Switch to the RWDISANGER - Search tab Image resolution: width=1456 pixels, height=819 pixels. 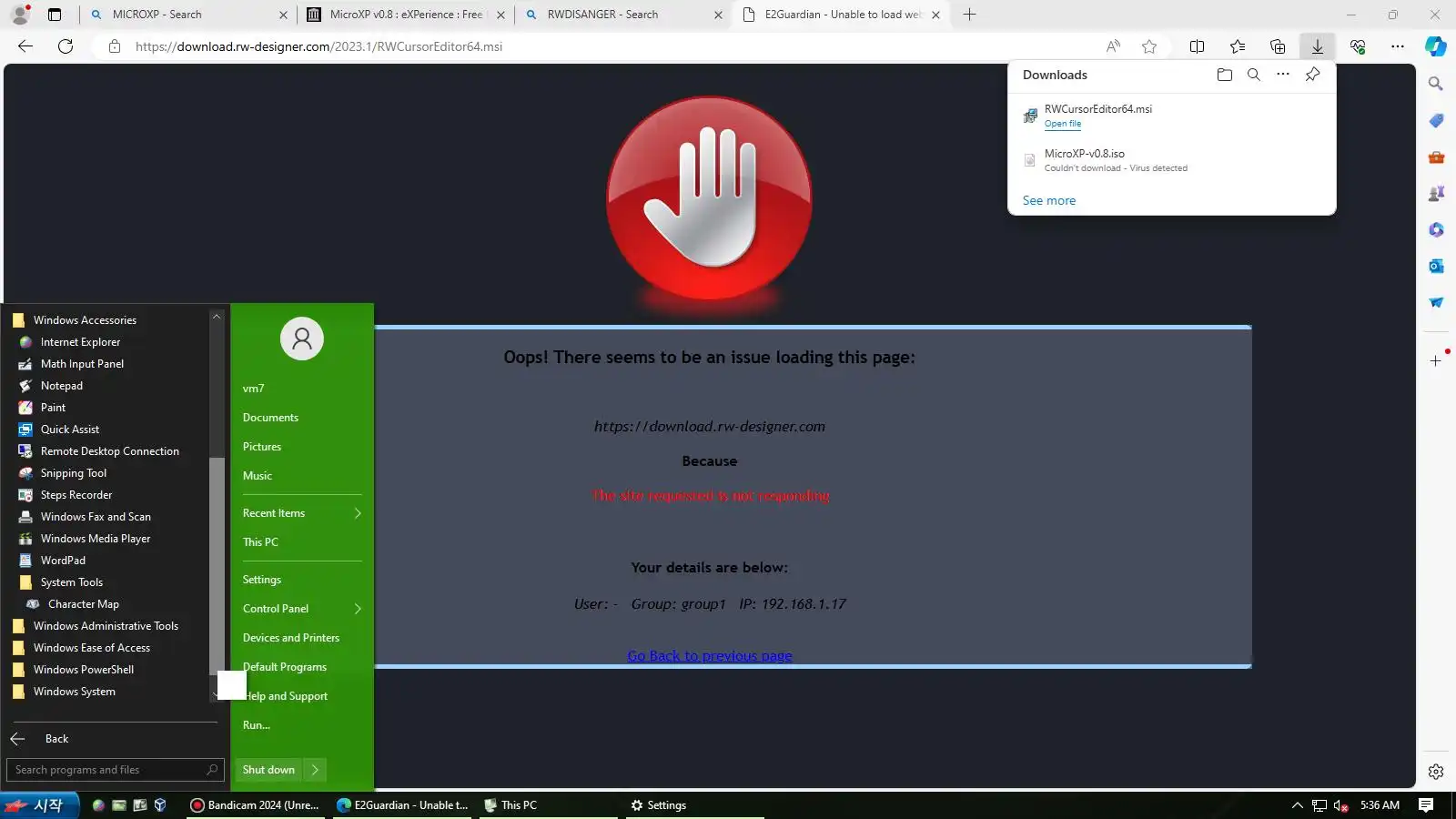click(622, 15)
